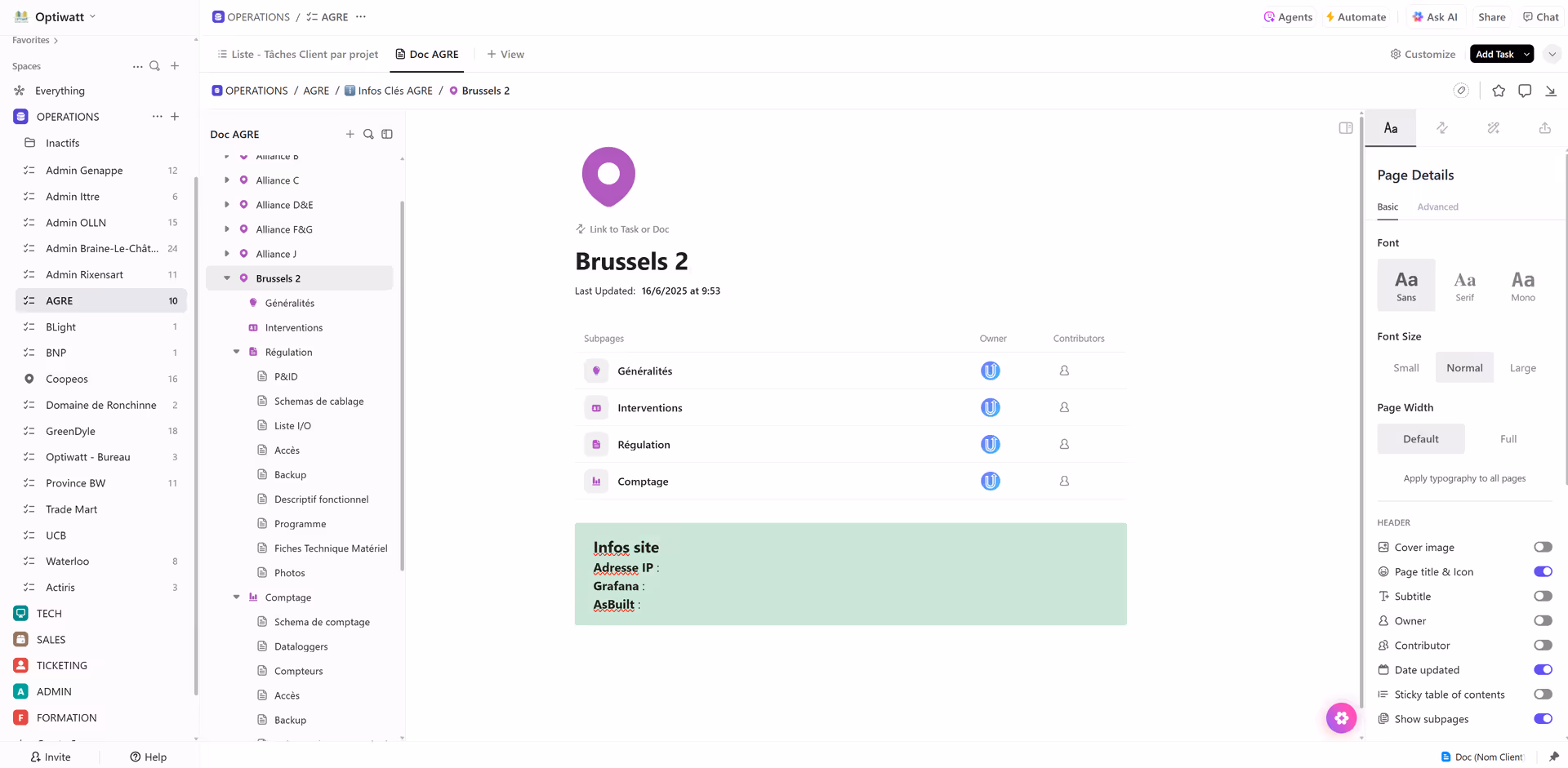Viewport: 1568px width, 768px height.
Task: Add a new page with the plus icon
Action: coord(350,134)
